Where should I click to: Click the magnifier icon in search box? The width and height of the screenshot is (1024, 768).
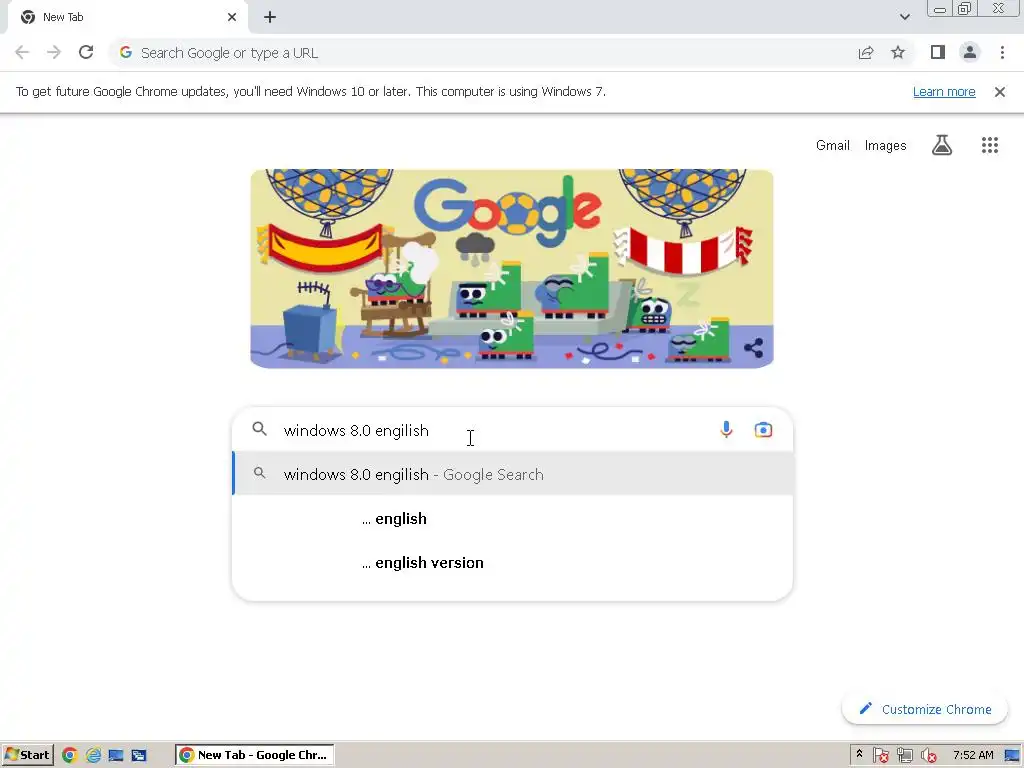260,429
